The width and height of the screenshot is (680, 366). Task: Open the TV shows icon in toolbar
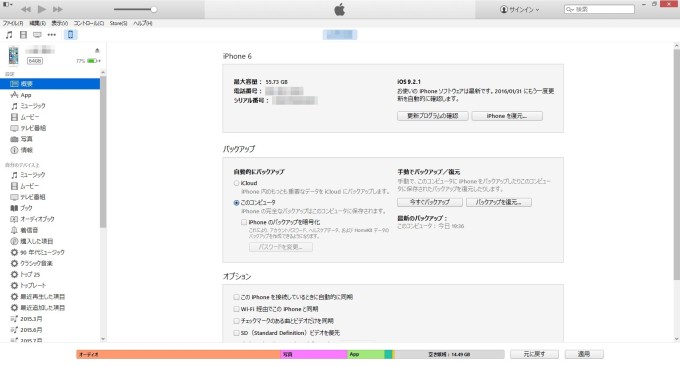(x=37, y=35)
